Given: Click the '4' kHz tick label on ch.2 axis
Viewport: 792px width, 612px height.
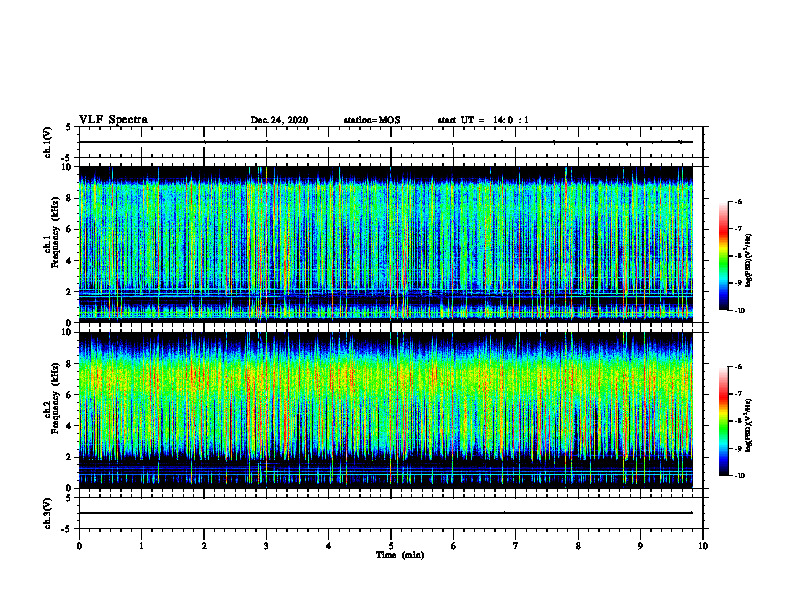Looking at the screenshot, I should tap(69, 426).
